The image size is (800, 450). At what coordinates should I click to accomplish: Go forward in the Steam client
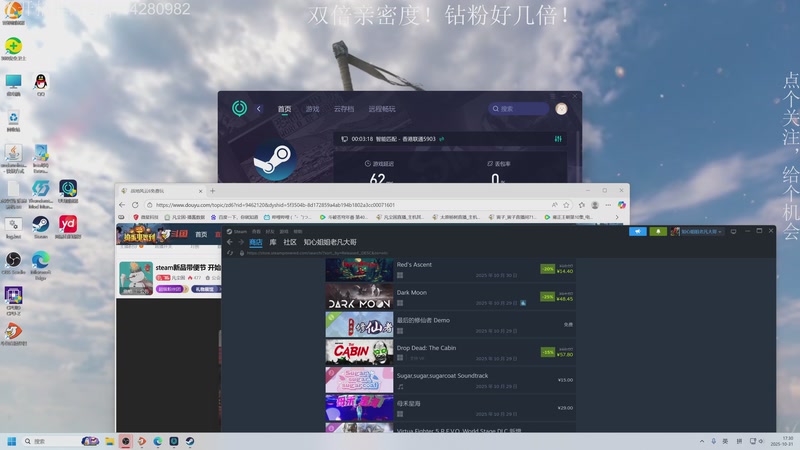pyautogui.click(x=241, y=242)
